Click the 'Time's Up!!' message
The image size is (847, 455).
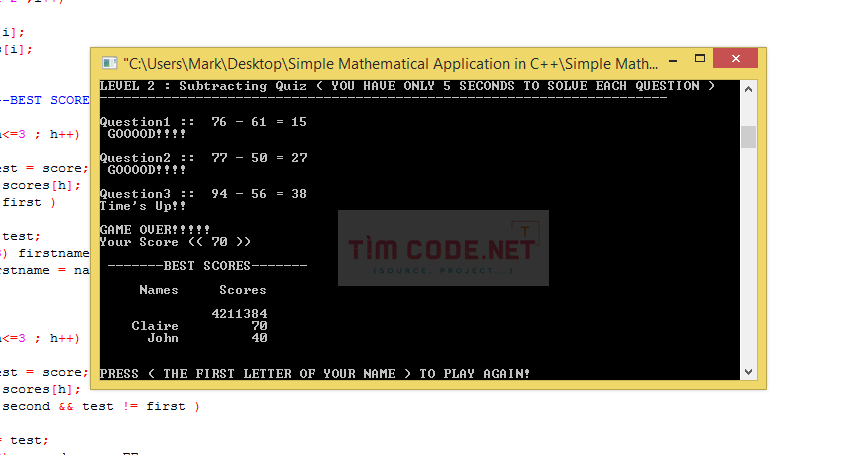[x=143, y=206]
